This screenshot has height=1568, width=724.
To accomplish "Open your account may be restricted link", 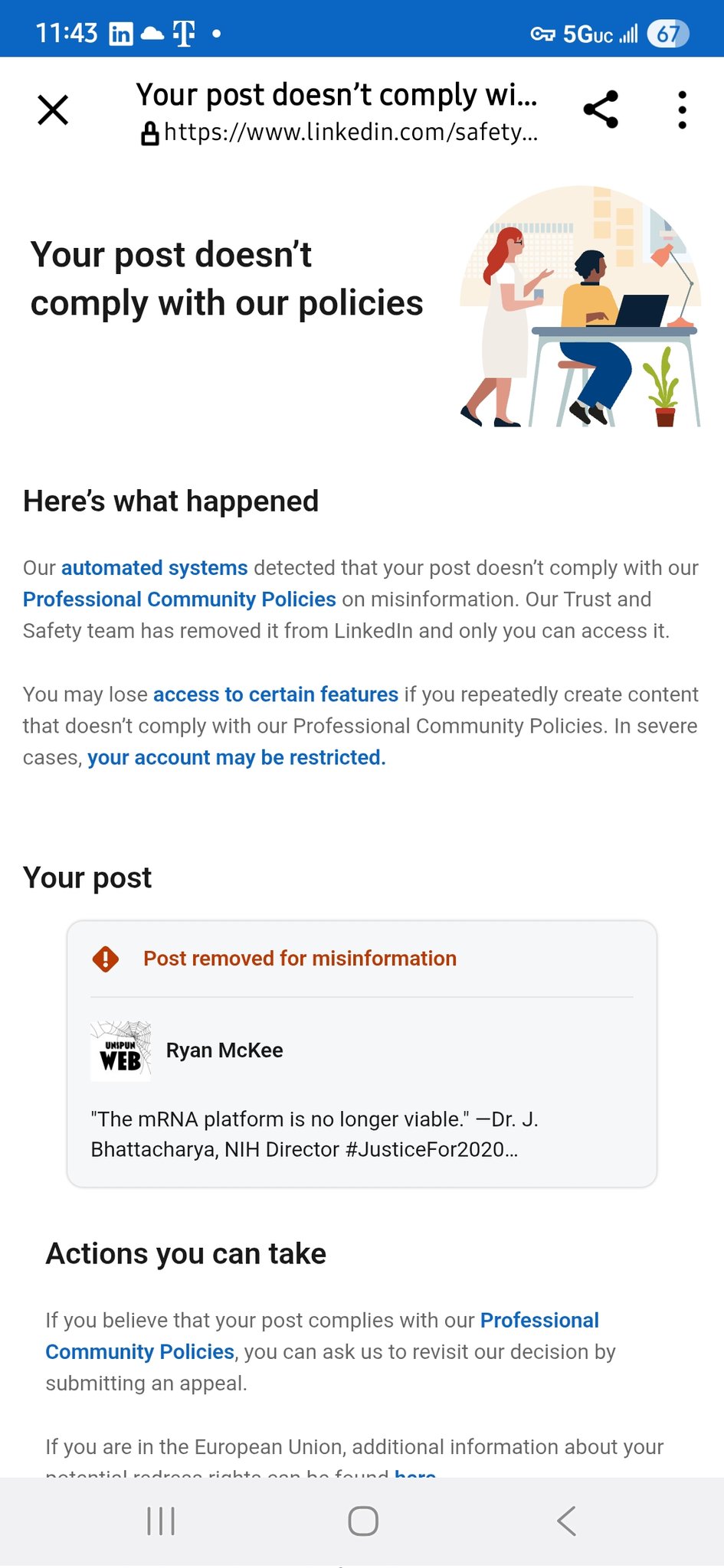I will coord(236,758).
